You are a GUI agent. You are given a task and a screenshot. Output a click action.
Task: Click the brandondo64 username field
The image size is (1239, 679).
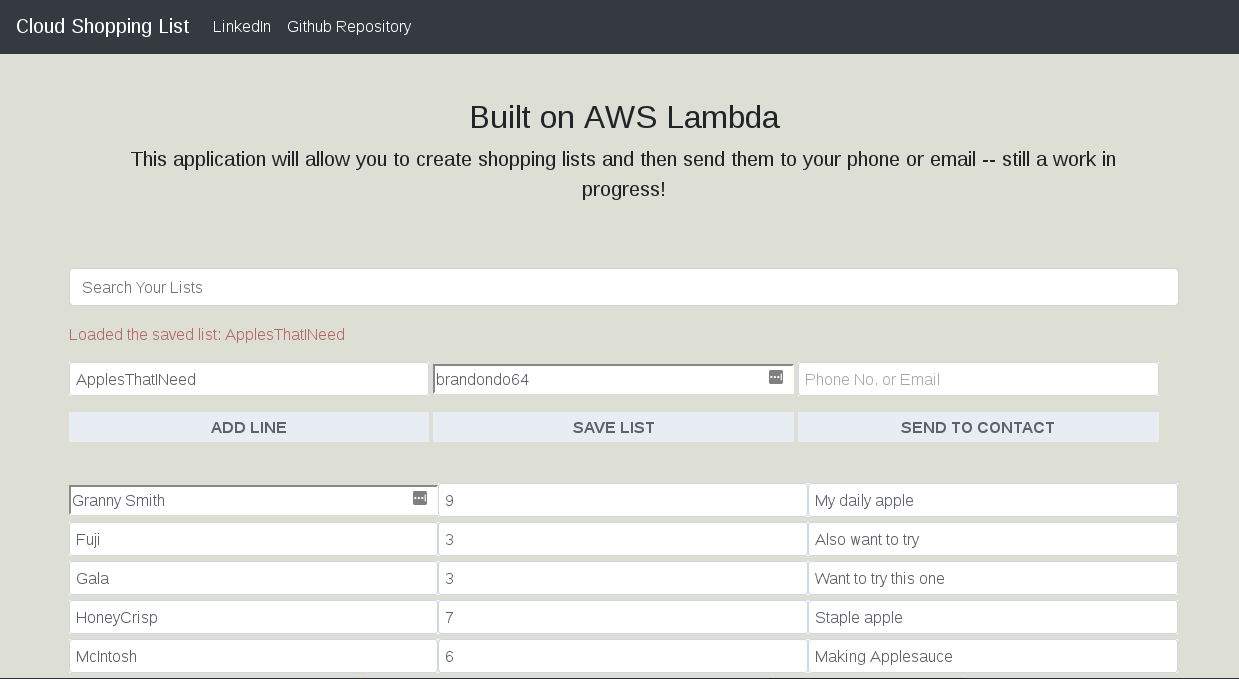pyautogui.click(x=600, y=379)
